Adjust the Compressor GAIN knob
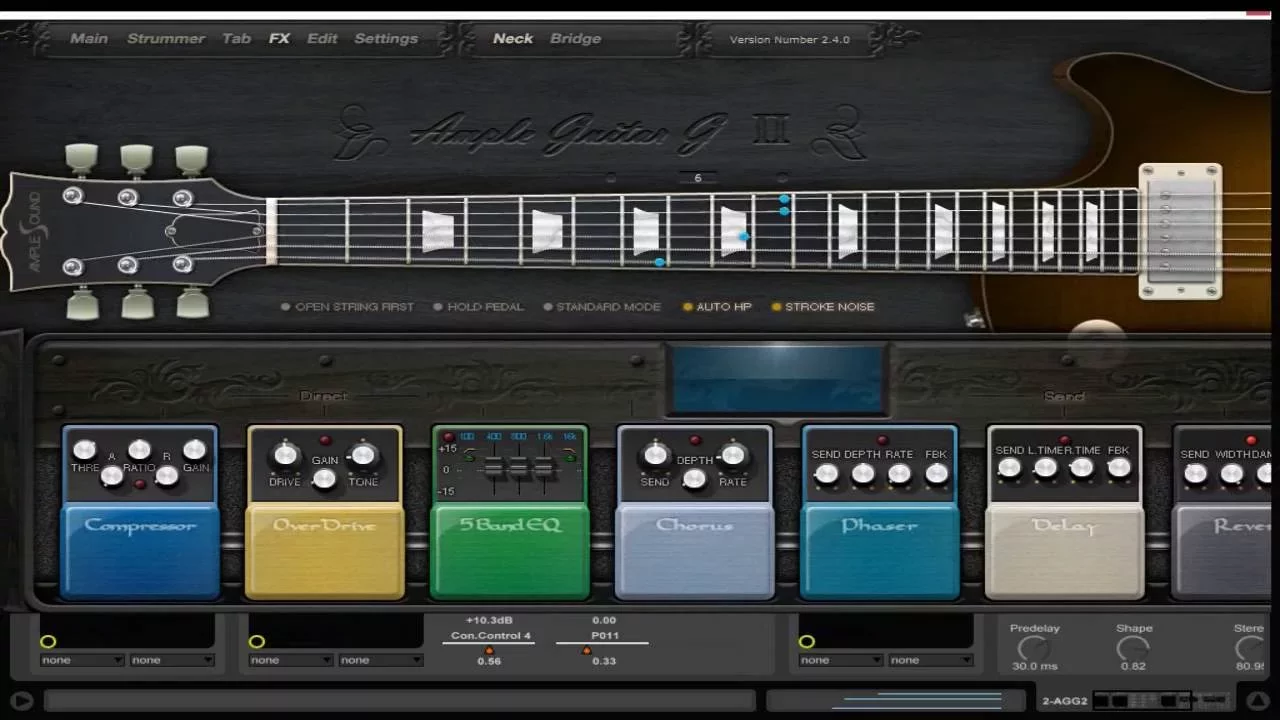Viewport: 1280px width, 720px height. click(x=195, y=450)
